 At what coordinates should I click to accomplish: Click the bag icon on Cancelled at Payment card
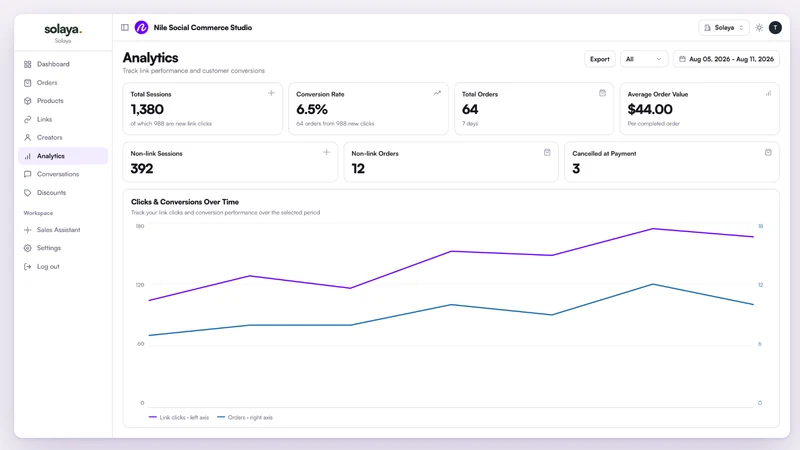(768, 152)
